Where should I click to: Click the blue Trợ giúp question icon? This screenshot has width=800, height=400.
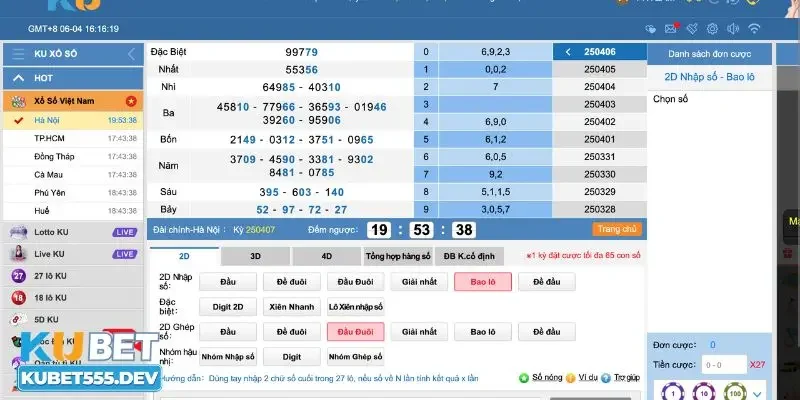(606, 378)
